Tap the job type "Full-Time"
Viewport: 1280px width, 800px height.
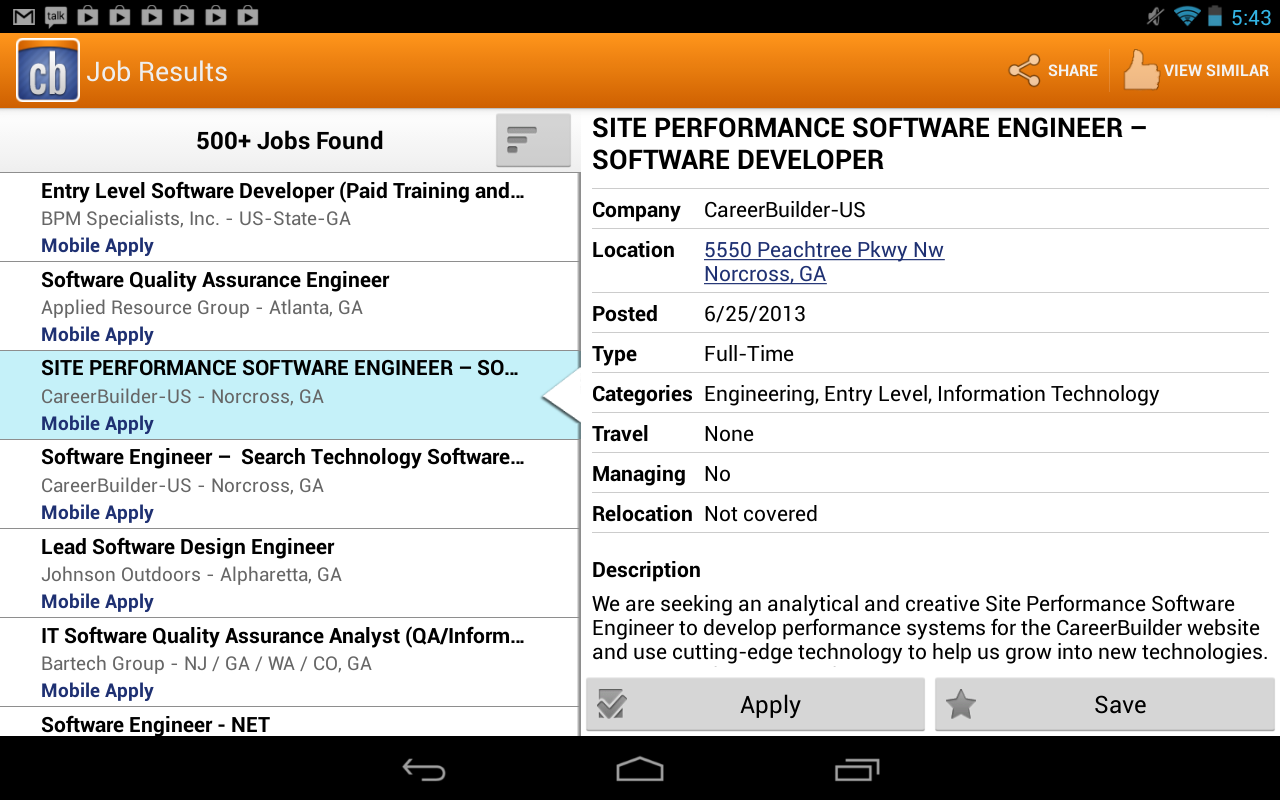click(749, 354)
